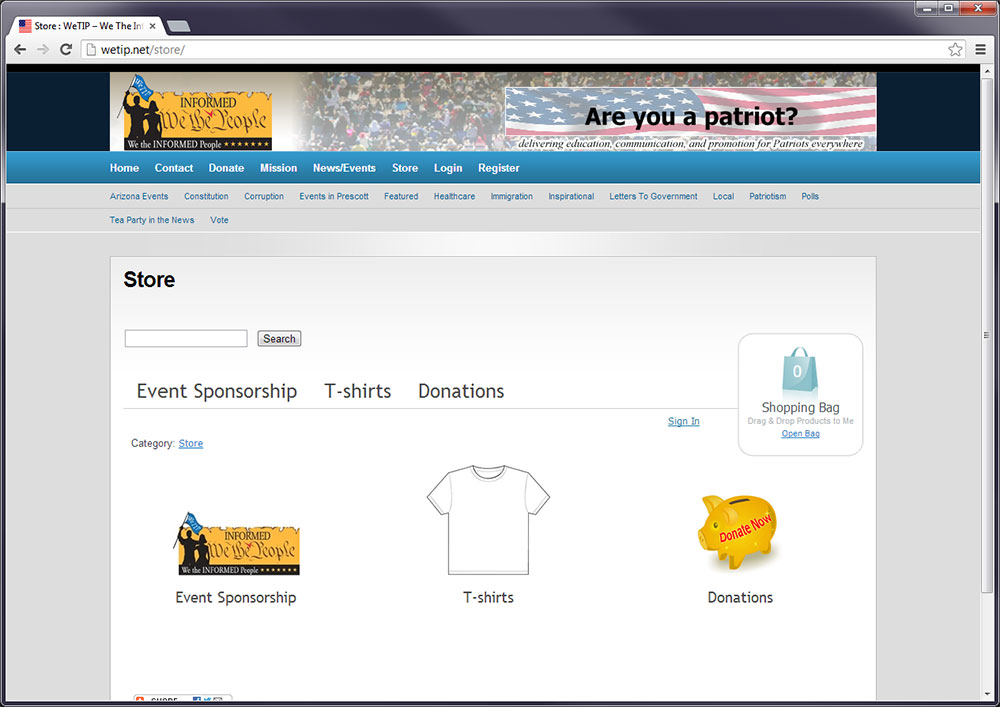This screenshot has width=1000, height=707.
Task: Go to Home in the navigation bar
Action: (x=124, y=168)
